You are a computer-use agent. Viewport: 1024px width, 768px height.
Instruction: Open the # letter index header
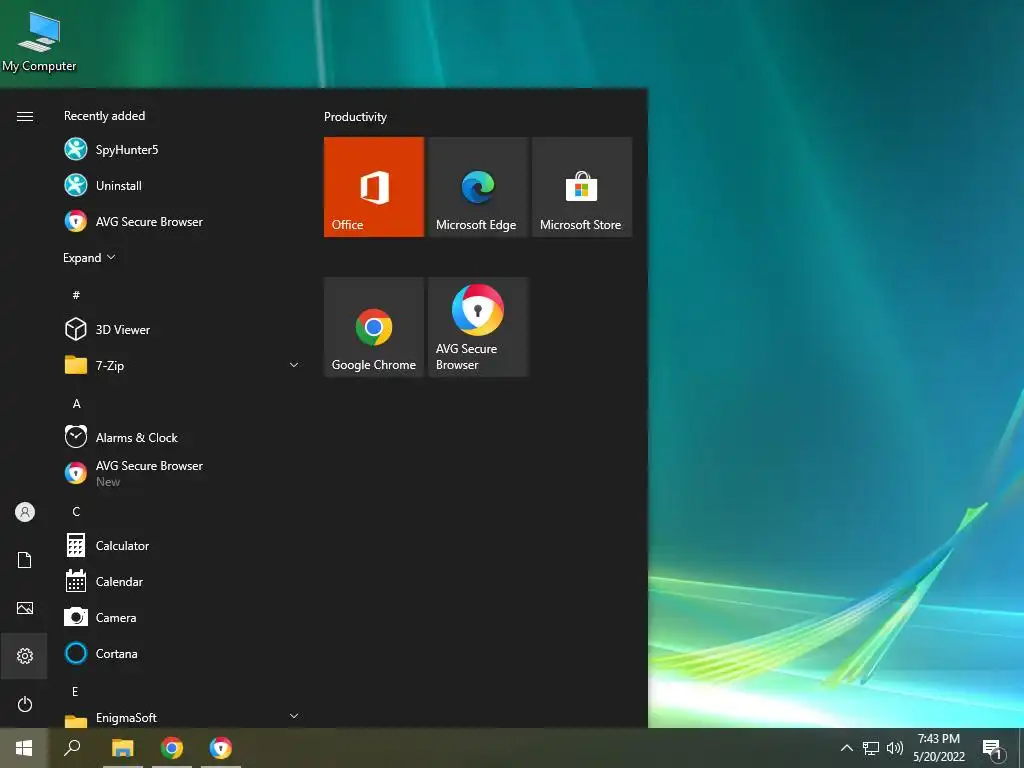point(76,295)
